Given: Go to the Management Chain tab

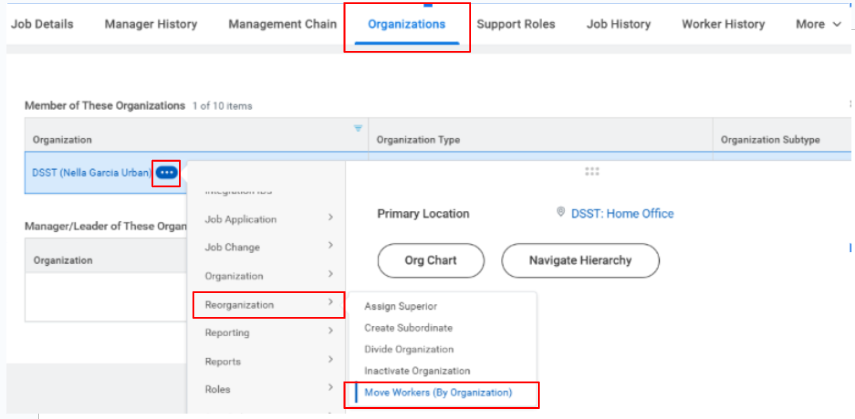Looking at the screenshot, I should click(x=282, y=24).
